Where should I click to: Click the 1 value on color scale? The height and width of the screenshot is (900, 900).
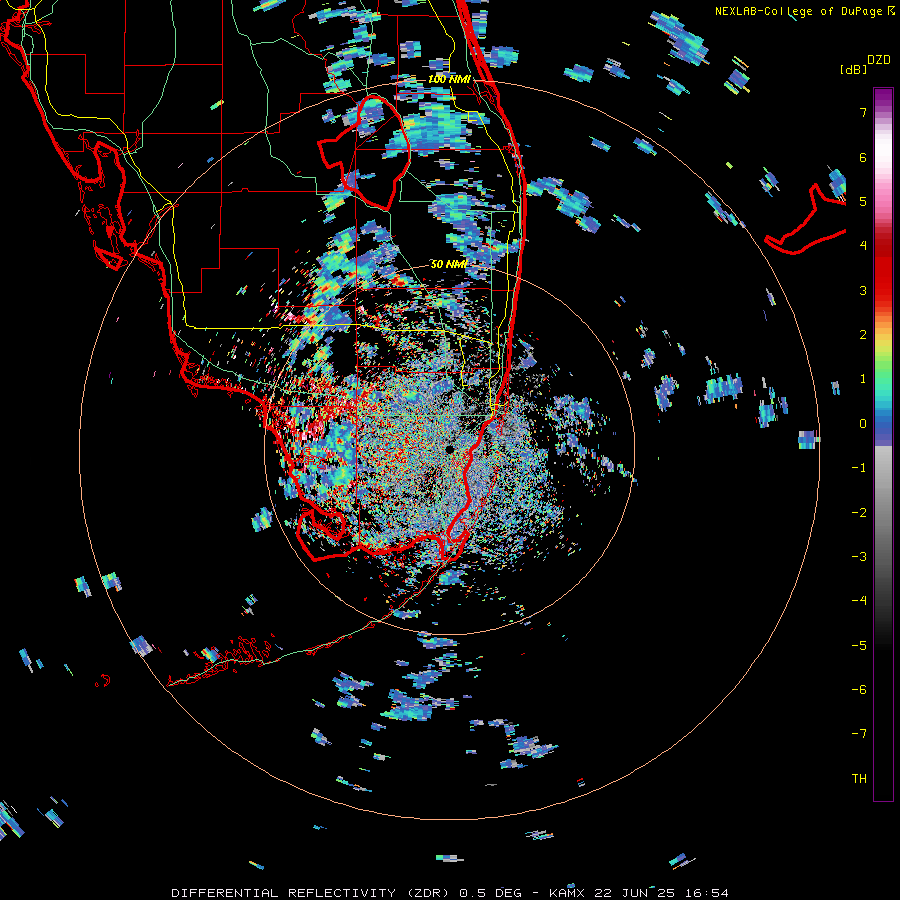point(863,379)
